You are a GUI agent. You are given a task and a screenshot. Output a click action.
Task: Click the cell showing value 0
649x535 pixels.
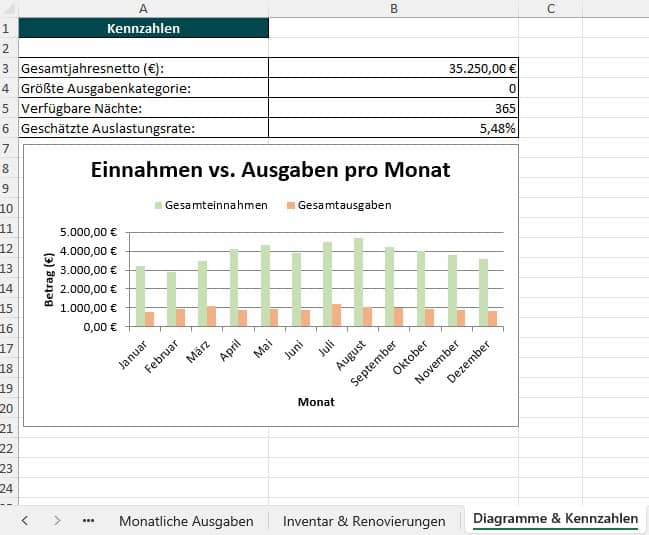tap(394, 88)
